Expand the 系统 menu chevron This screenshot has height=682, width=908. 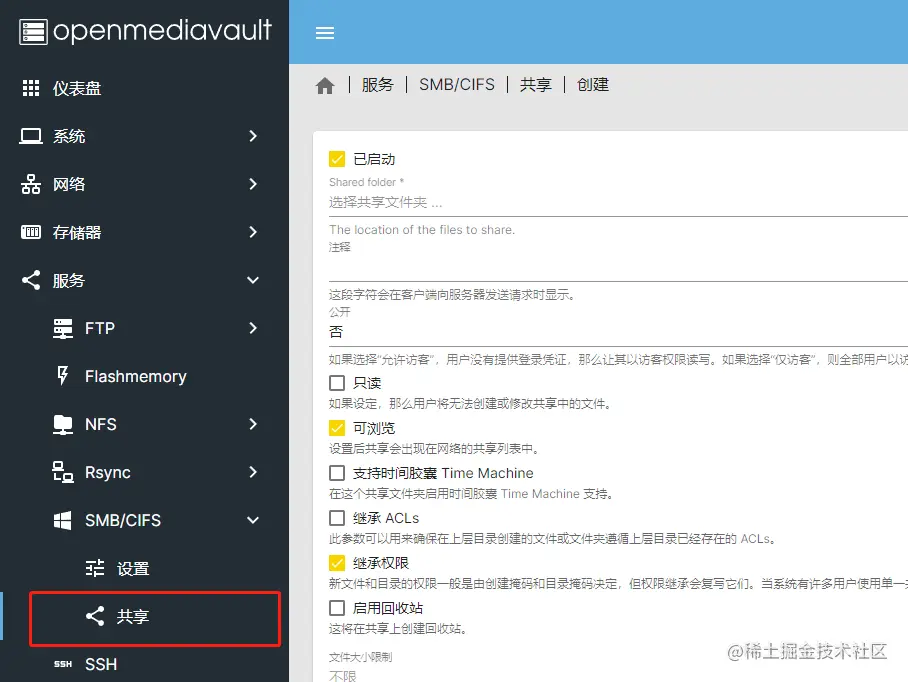pos(252,136)
